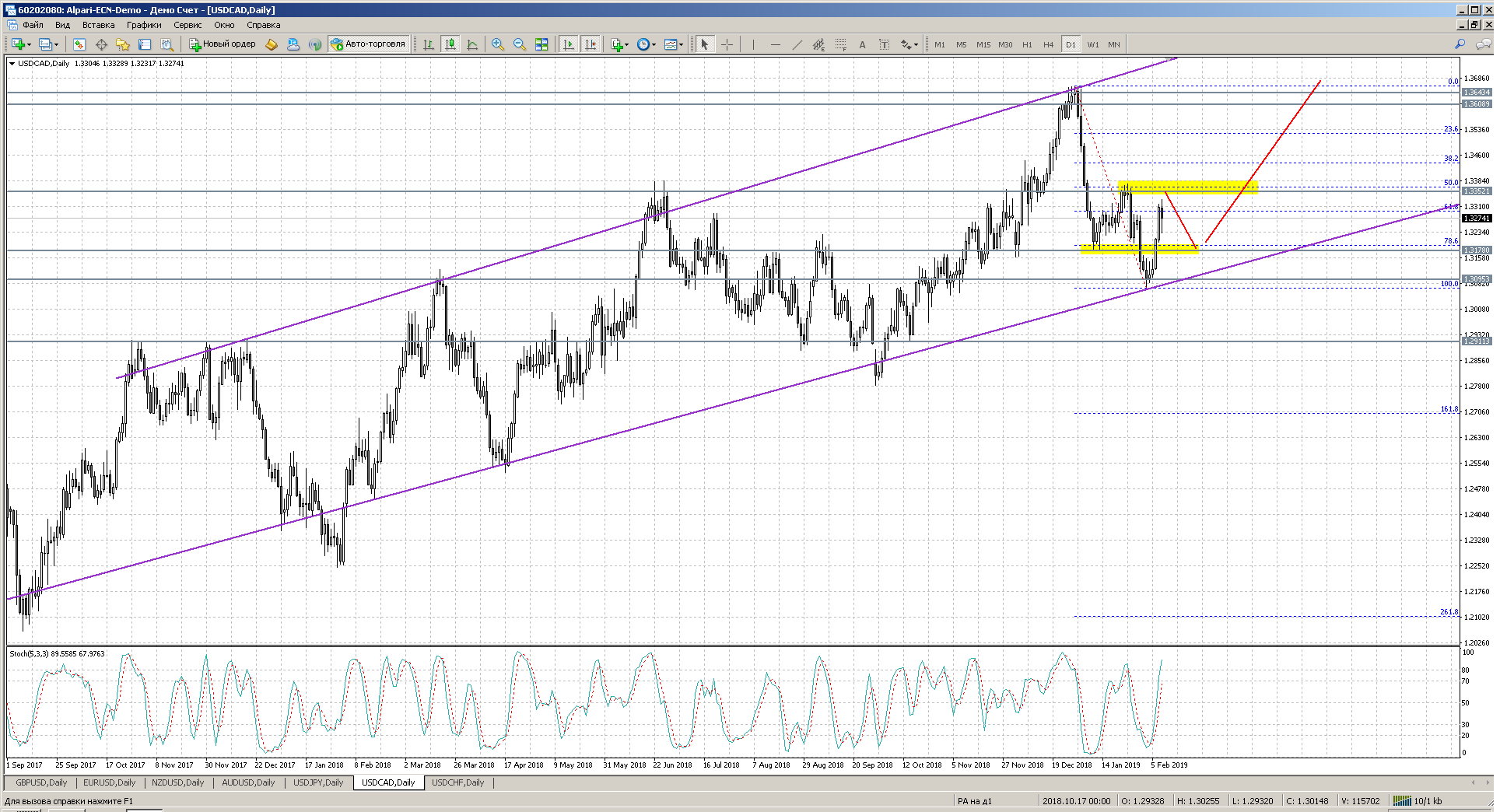This screenshot has height=812, width=1500.
Task: Select the W1 timeframe
Action: pyautogui.click(x=1093, y=44)
